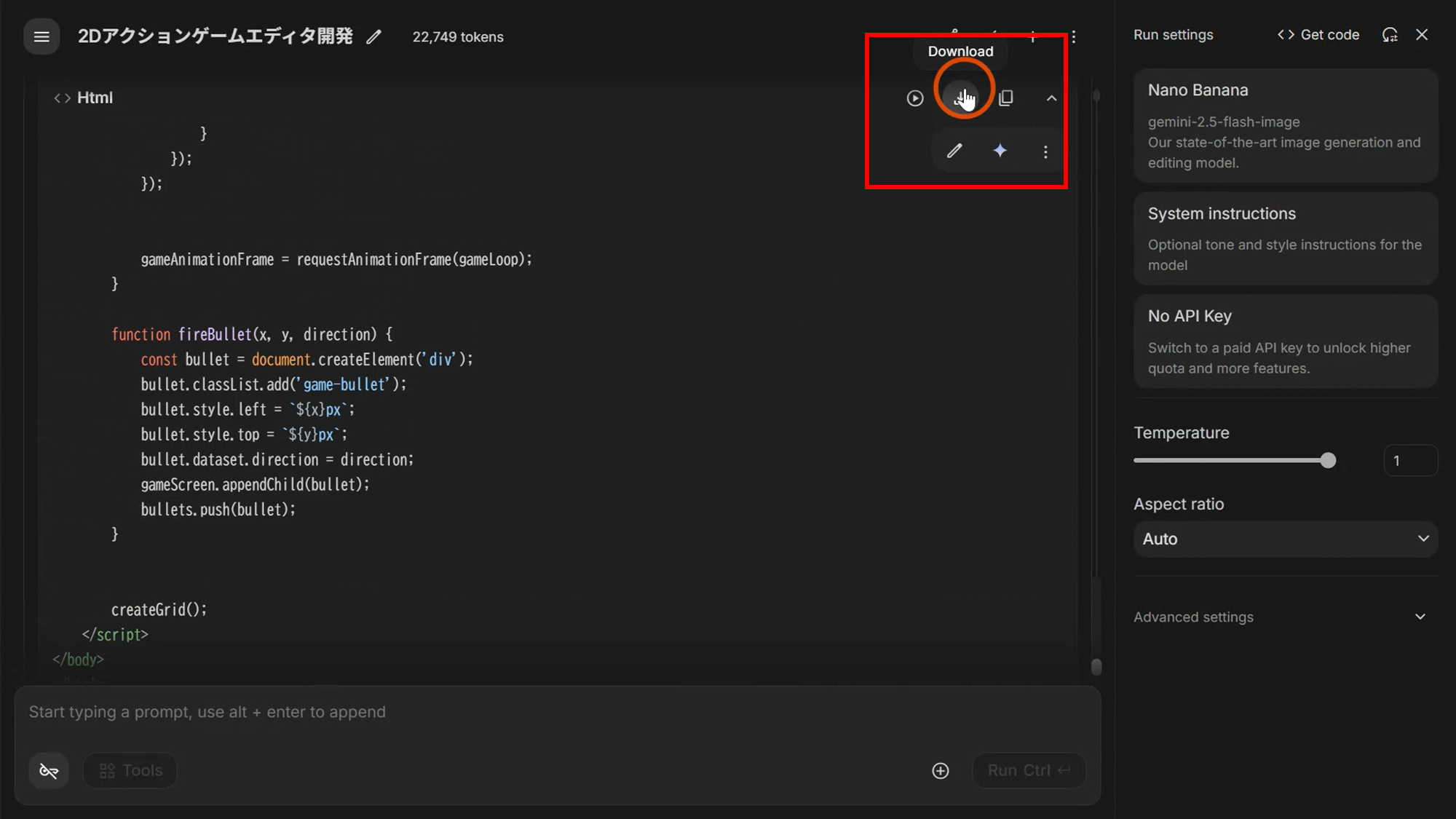Open the Nano Banana model selector card
The height and width of the screenshot is (819, 1456).
(1286, 125)
